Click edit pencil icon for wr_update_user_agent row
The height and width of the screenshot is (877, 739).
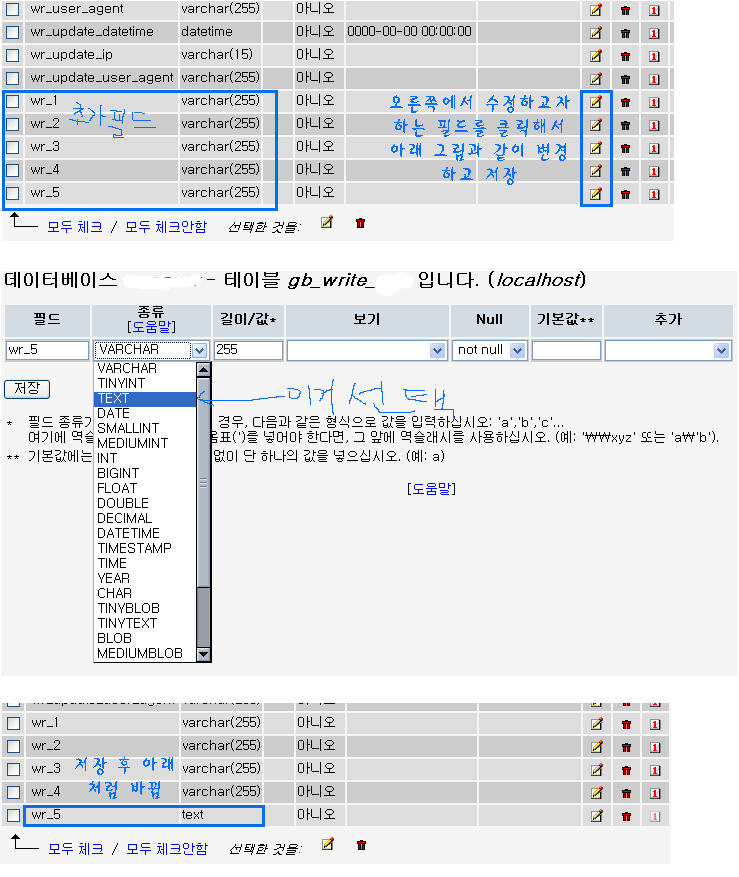click(x=596, y=79)
